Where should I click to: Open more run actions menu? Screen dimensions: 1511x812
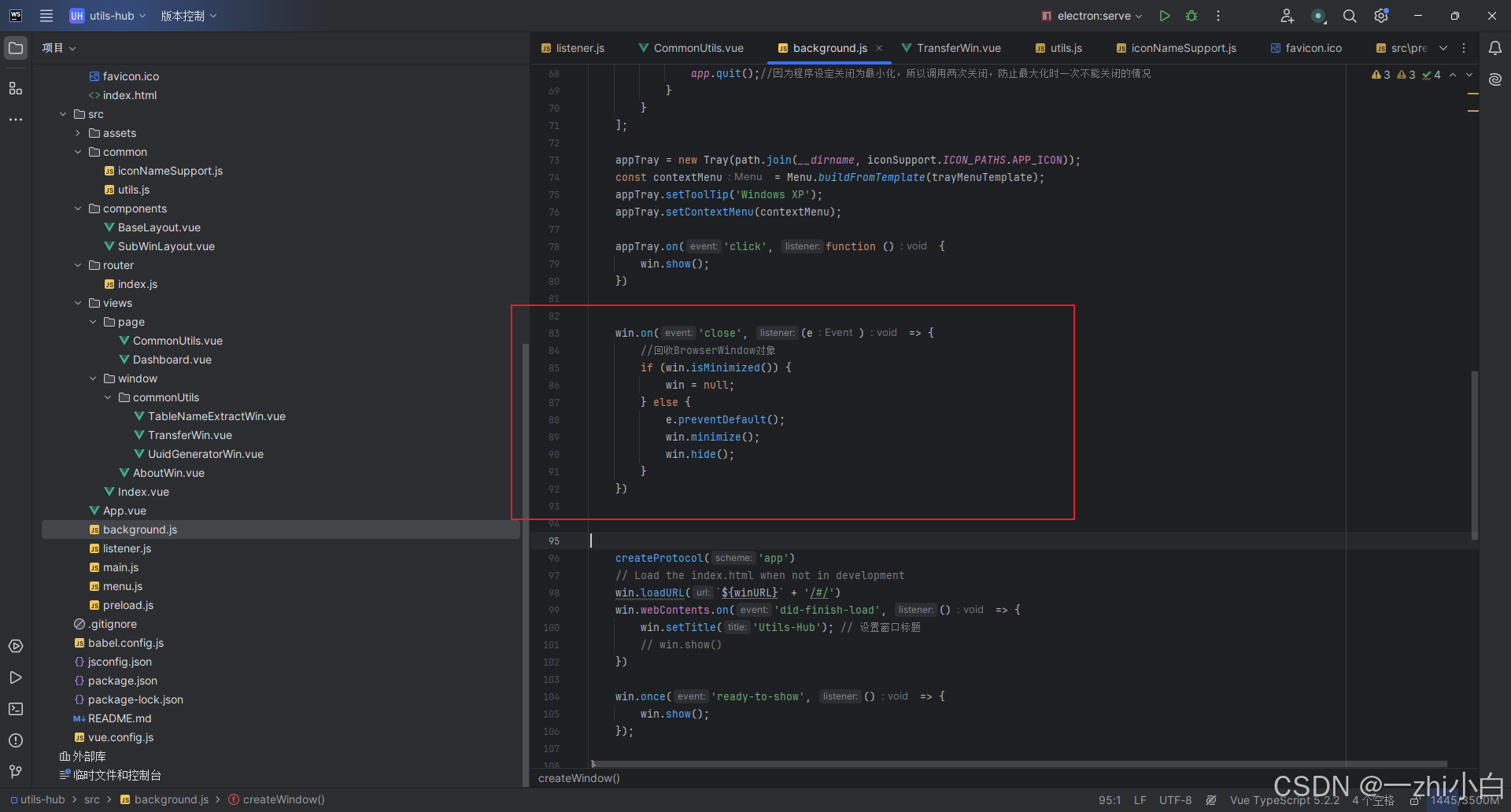coord(1218,16)
